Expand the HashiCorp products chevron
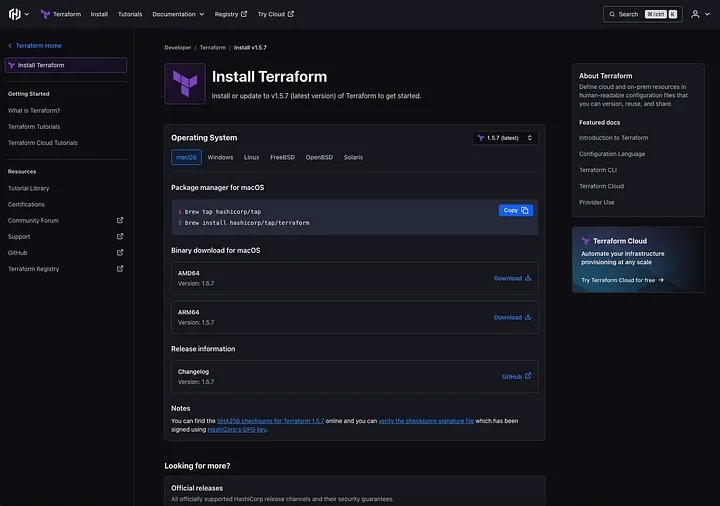Image resolution: width=720 pixels, height=506 pixels. (x=27, y=14)
